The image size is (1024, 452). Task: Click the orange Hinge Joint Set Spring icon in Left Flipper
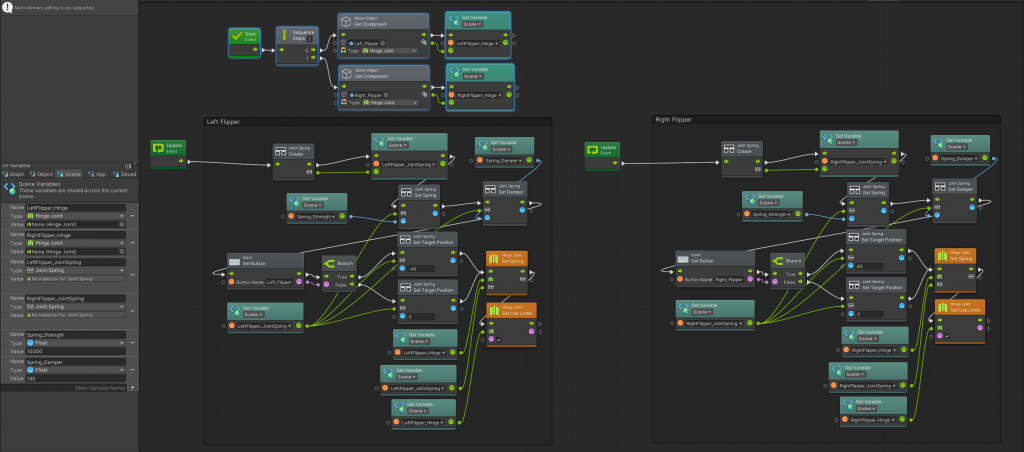pos(492,259)
